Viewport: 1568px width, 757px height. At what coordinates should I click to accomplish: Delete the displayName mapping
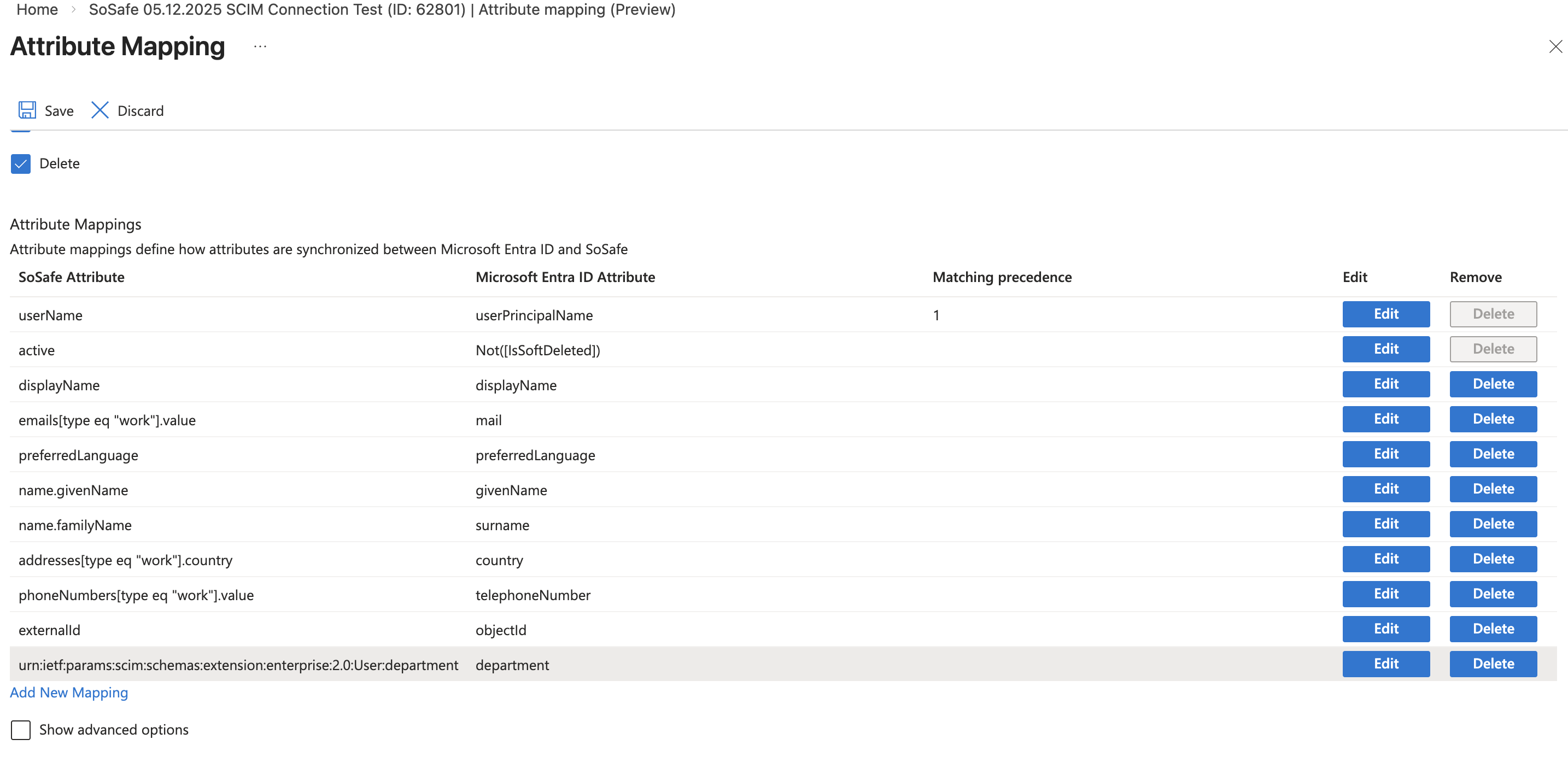click(1493, 384)
